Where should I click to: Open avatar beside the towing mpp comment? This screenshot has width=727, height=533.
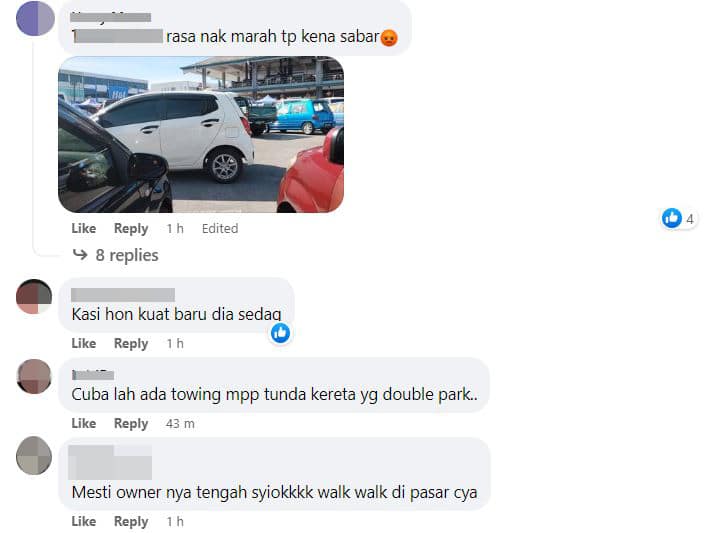34,376
